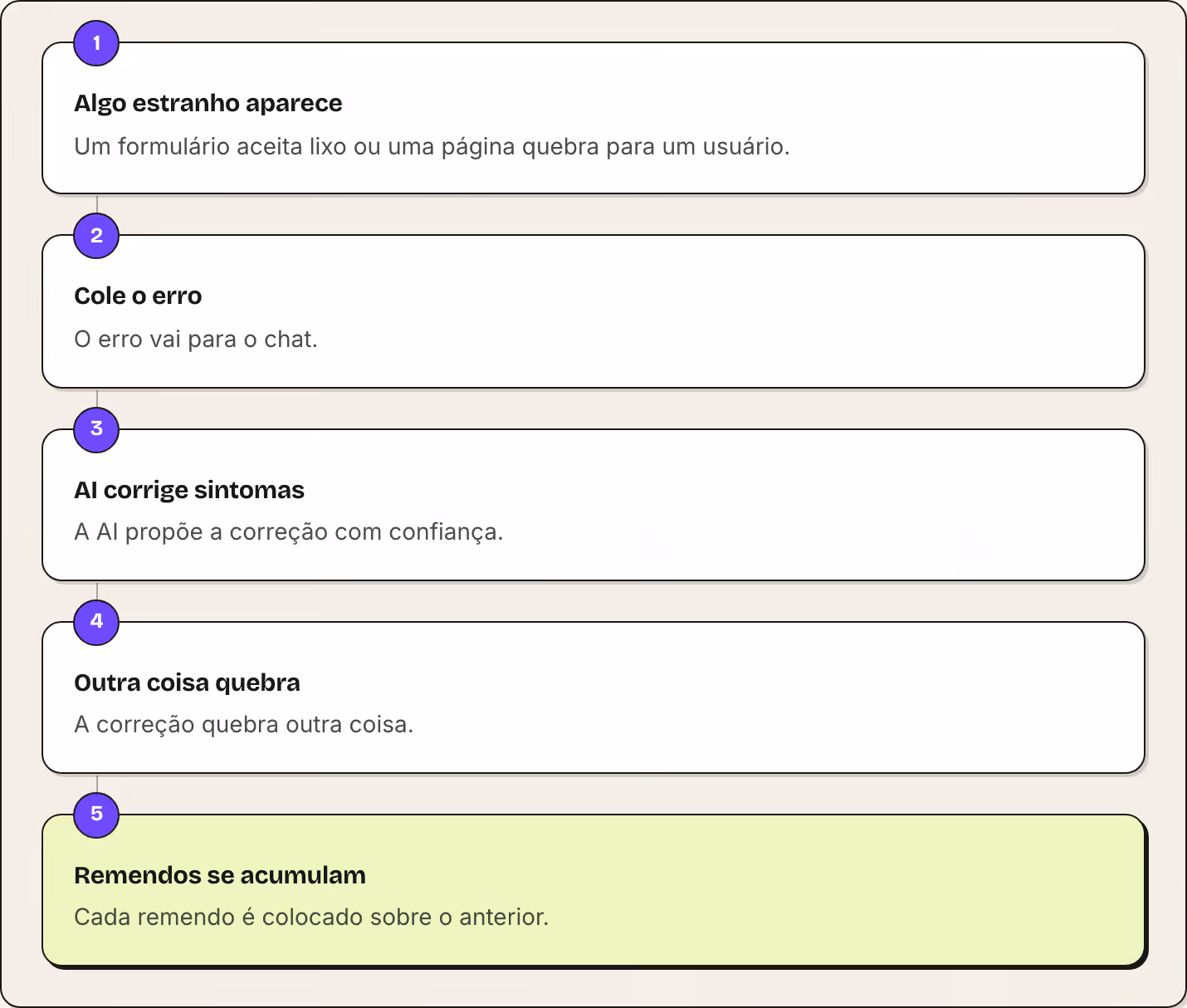Click the purple step 3 badge
The image size is (1187, 1008).
click(x=96, y=429)
